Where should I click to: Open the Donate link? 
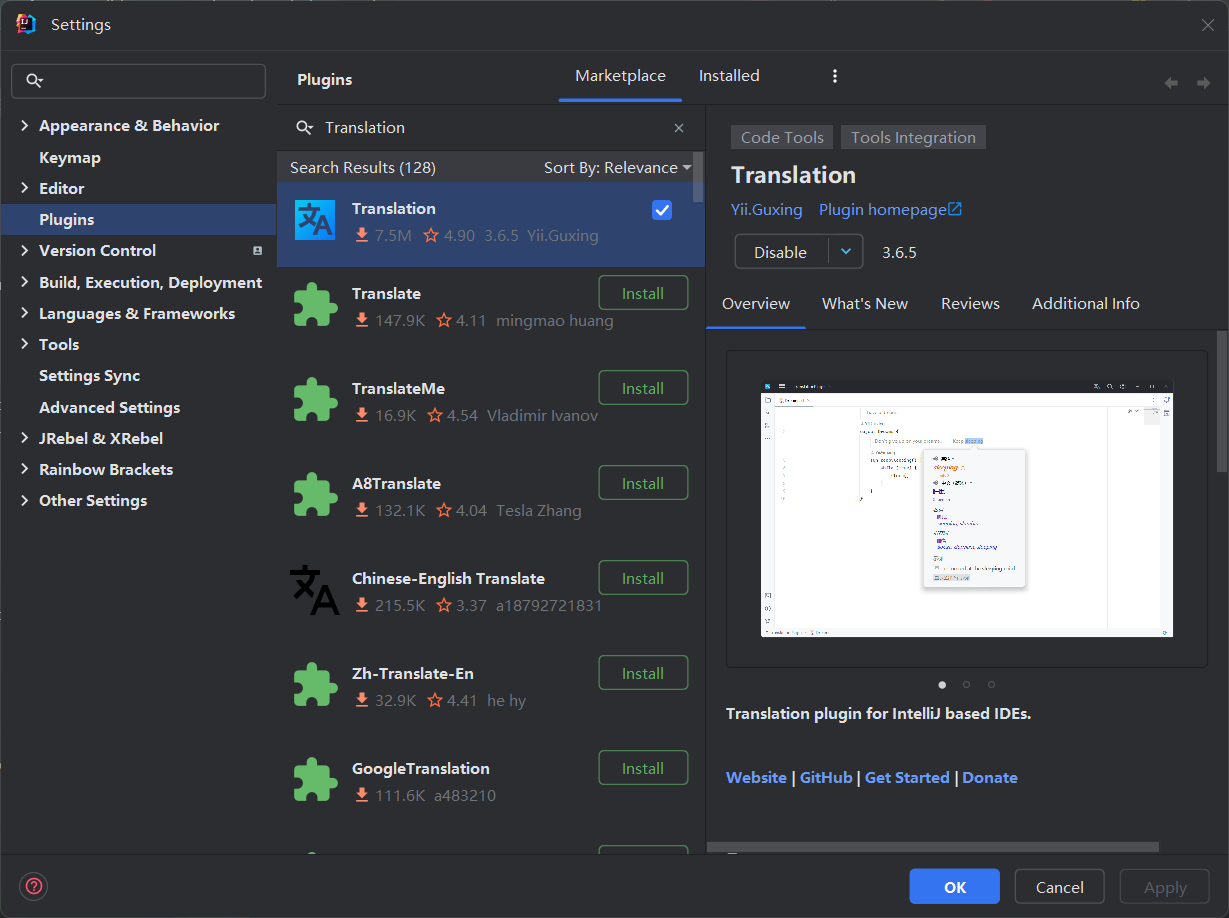tap(990, 778)
